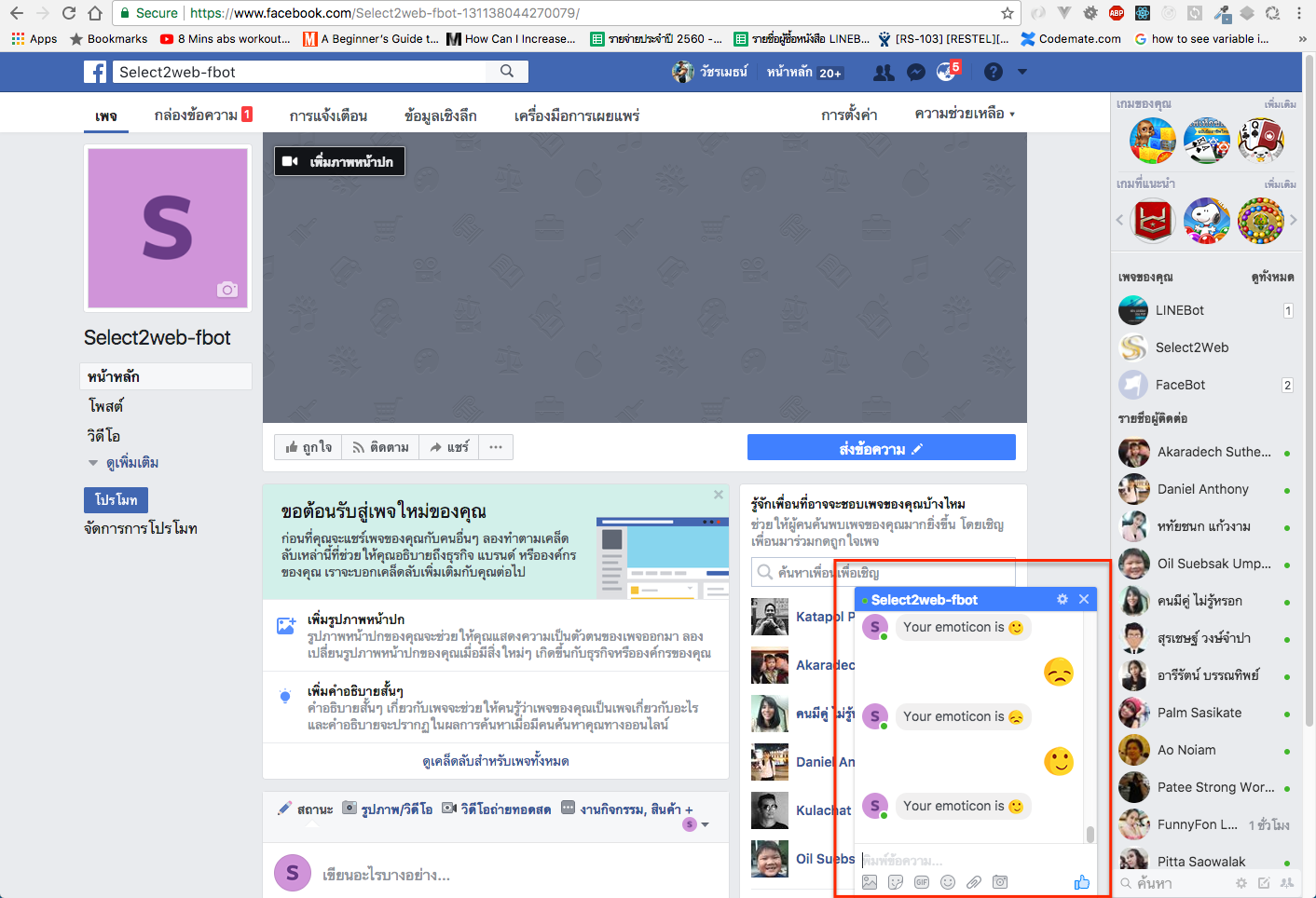1316x898 pixels.
Task: Open Chrome menu with three dots
Action: pyautogui.click(x=1299, y=13)
